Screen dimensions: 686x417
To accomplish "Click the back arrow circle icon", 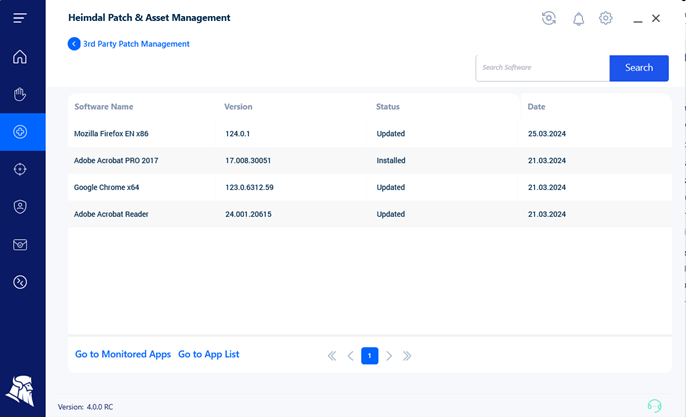I will [x=74, y=44].
